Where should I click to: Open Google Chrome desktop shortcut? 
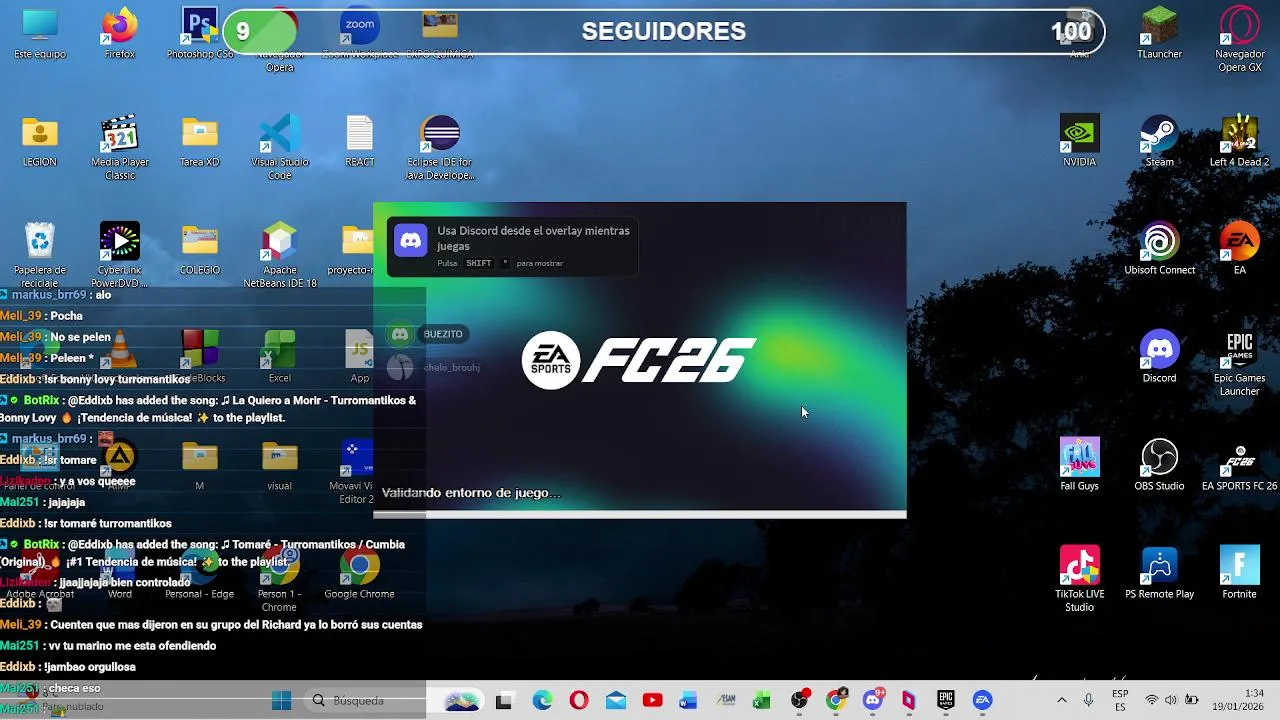coord(360,574)
